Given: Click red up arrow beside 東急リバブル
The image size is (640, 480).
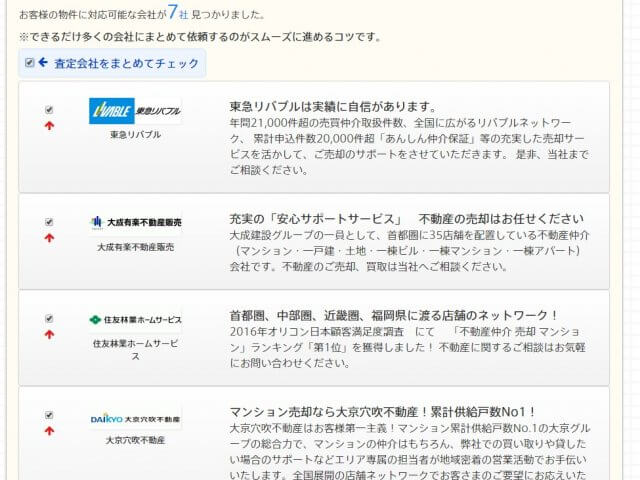Looking at the screenshot, I should 49,126.
